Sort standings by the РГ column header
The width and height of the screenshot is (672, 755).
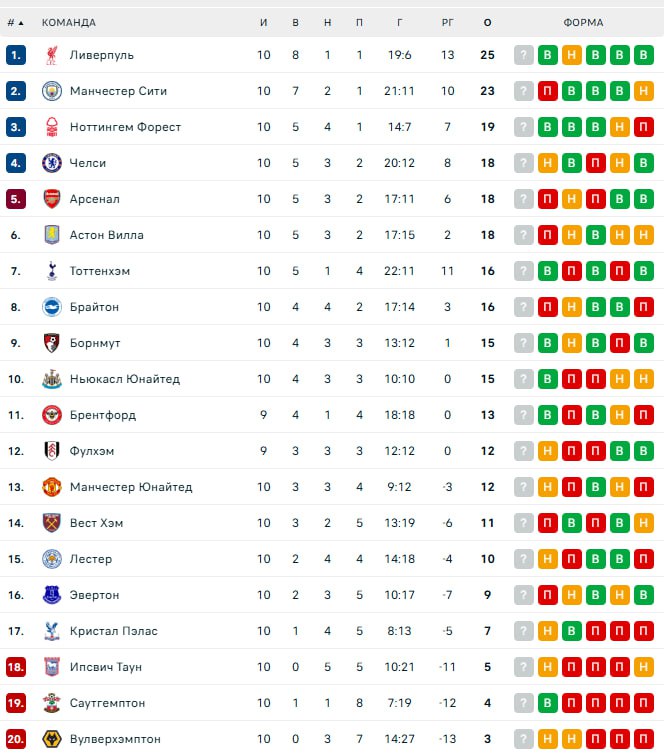click(x=447, y=22)
